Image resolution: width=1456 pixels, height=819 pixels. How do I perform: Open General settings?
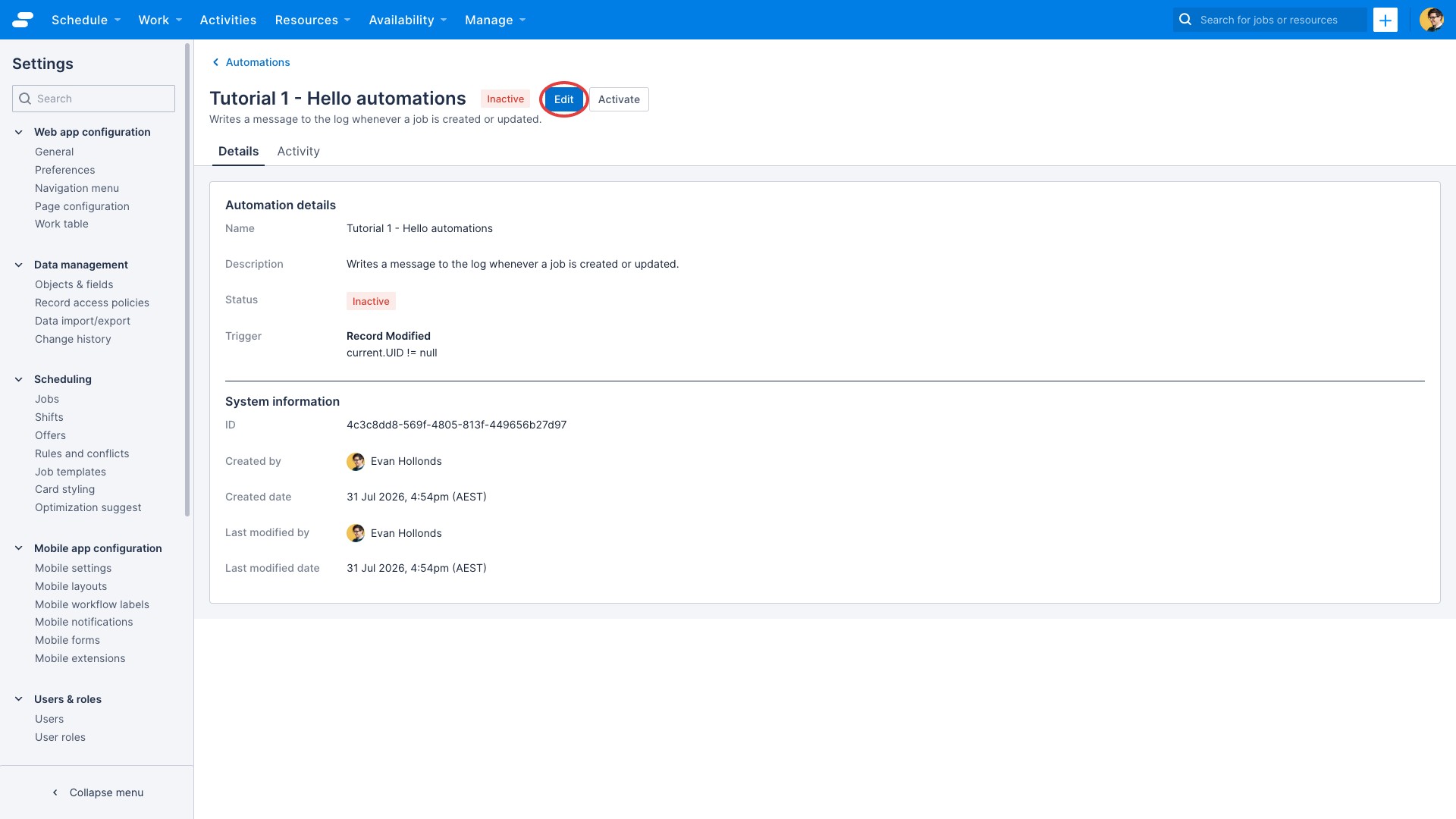click(54, 152)
